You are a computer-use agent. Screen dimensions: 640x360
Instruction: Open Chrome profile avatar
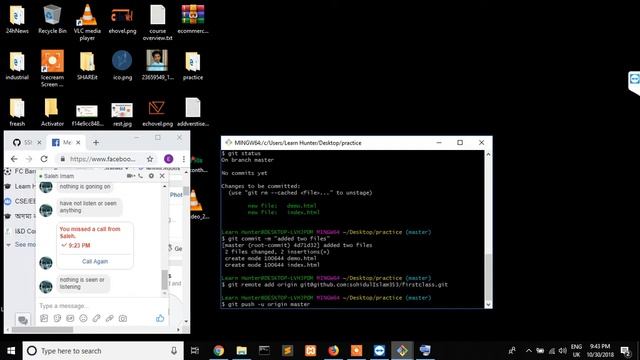(x=168, y=159)
